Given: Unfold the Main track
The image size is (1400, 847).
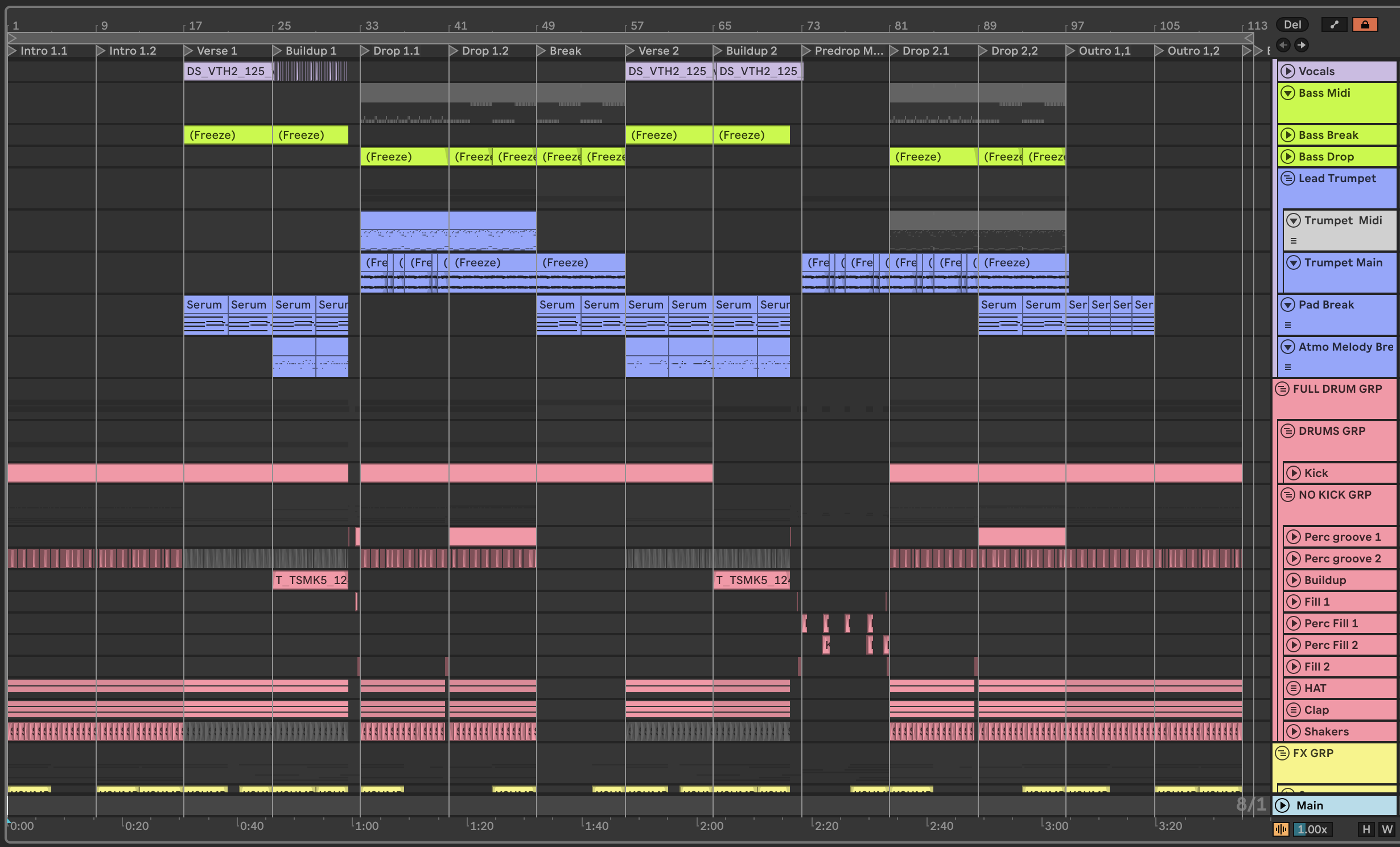Looking at the screenshot, I should click(1282, 805).
